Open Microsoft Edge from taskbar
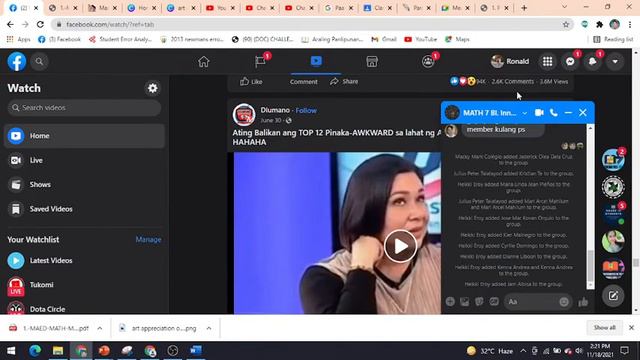 tap(35, 351)
